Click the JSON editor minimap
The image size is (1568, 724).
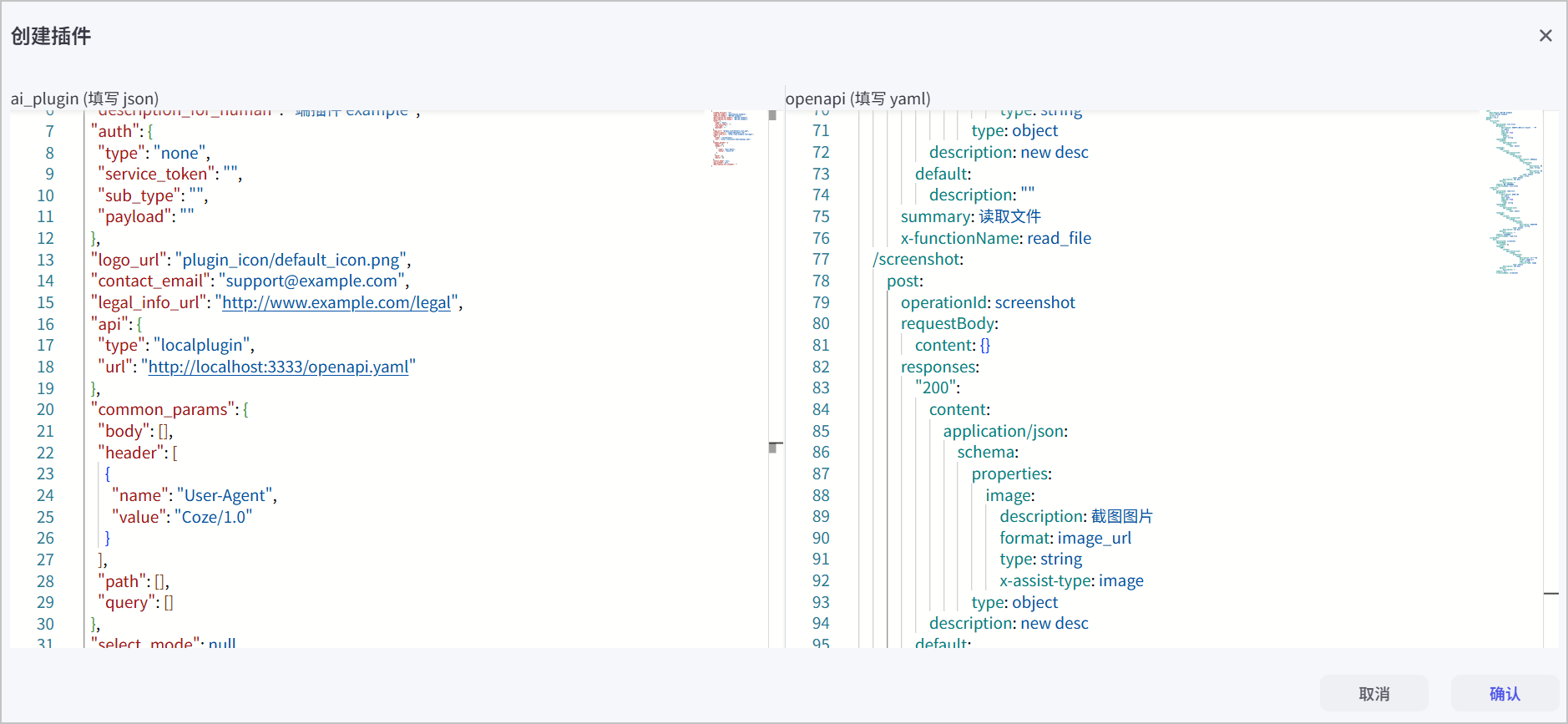(x=733, y=138)
